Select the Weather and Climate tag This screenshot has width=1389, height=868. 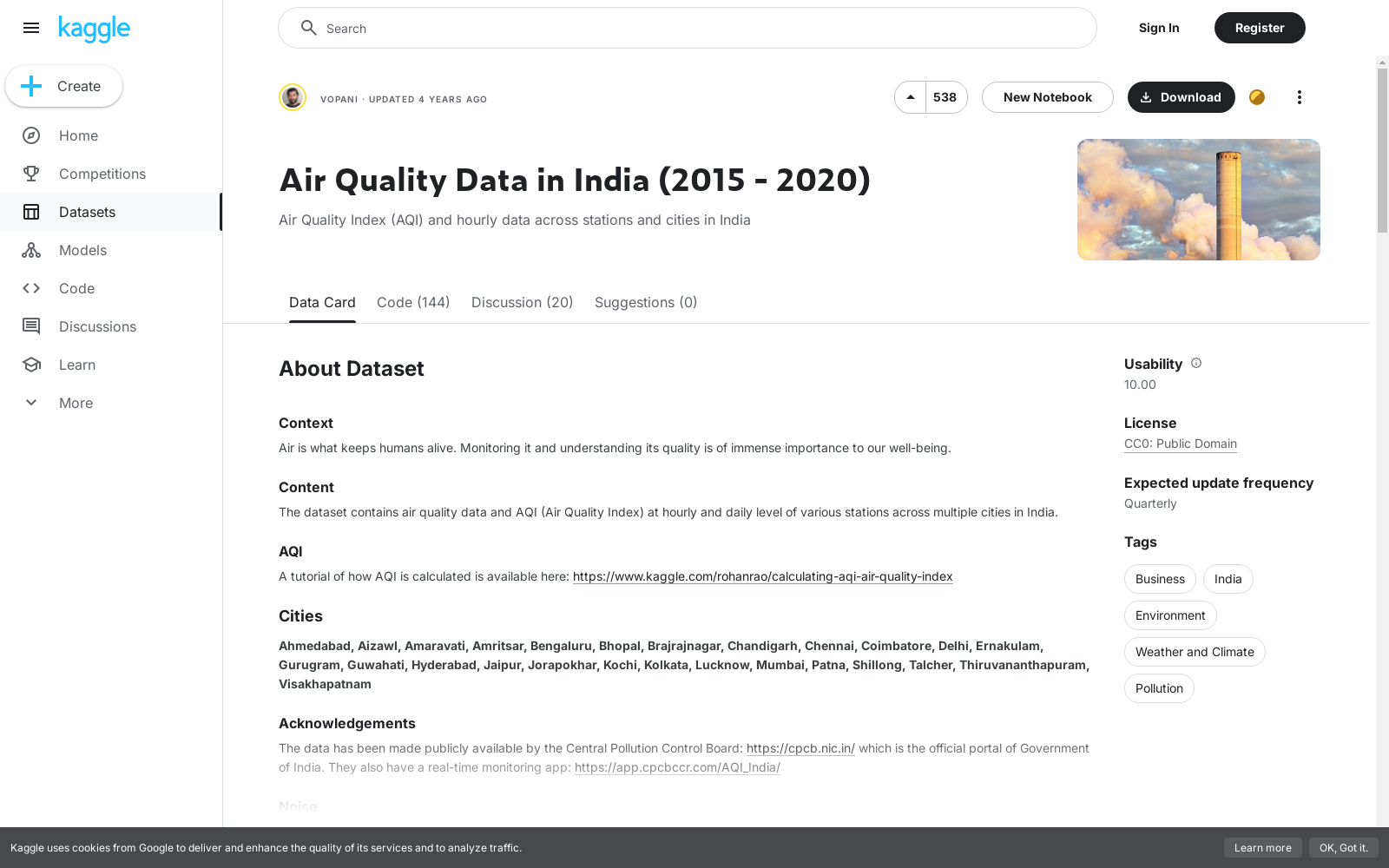coord(1195,652)
